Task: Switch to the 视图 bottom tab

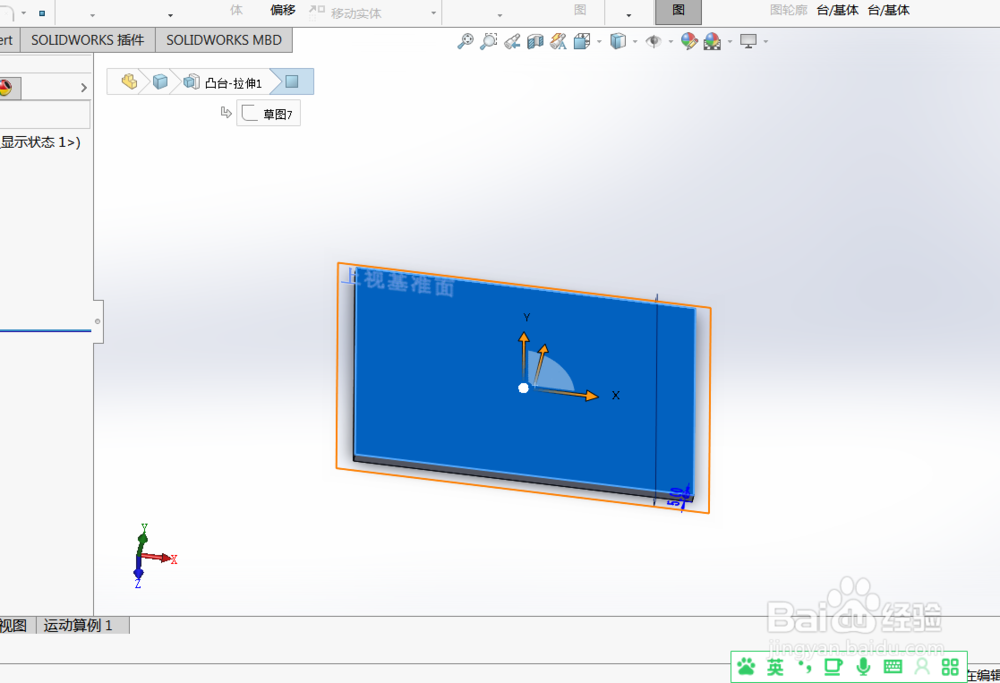Action: tap(14, 625)
